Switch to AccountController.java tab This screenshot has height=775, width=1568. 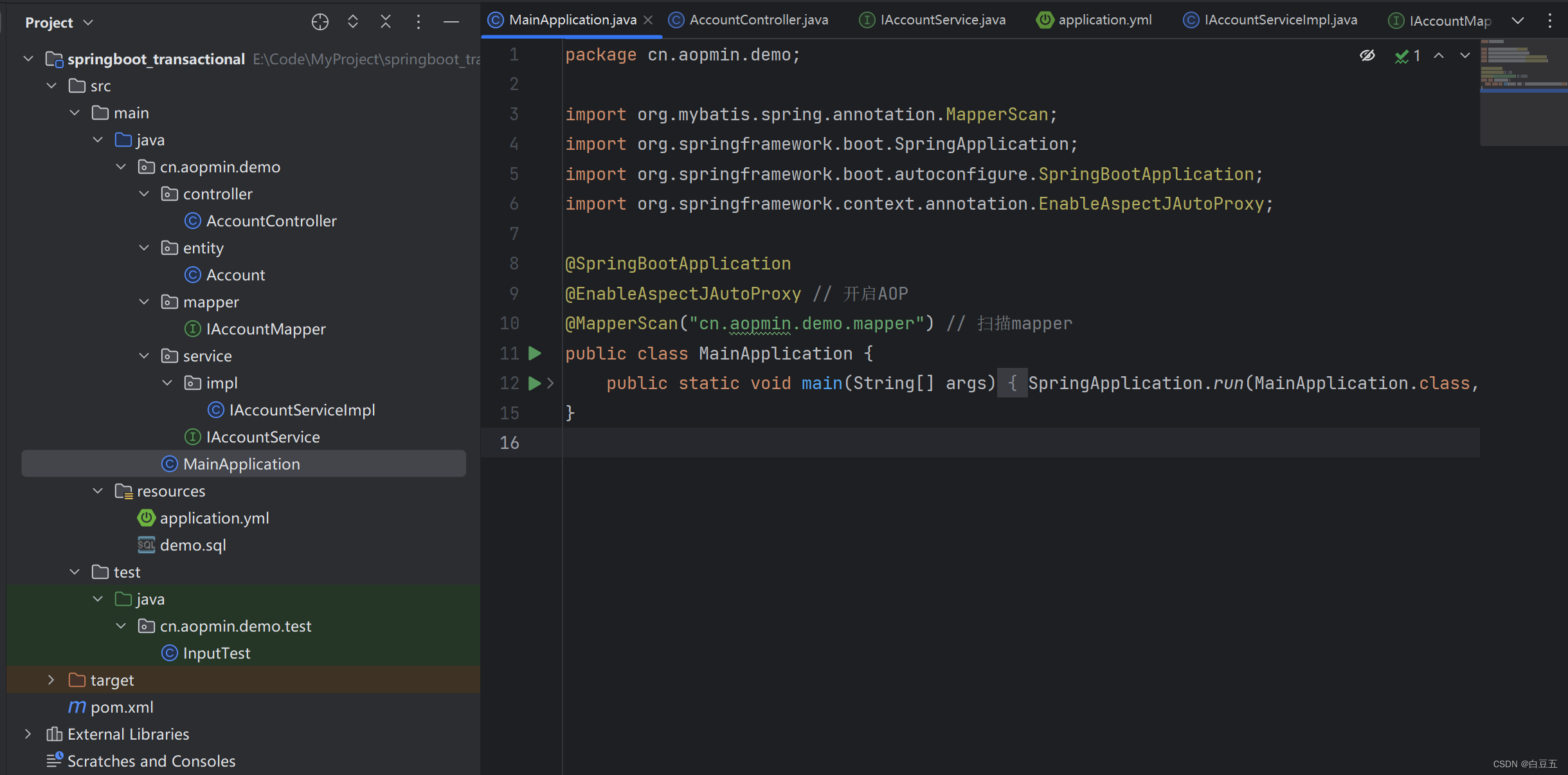[x=748, y=20]
